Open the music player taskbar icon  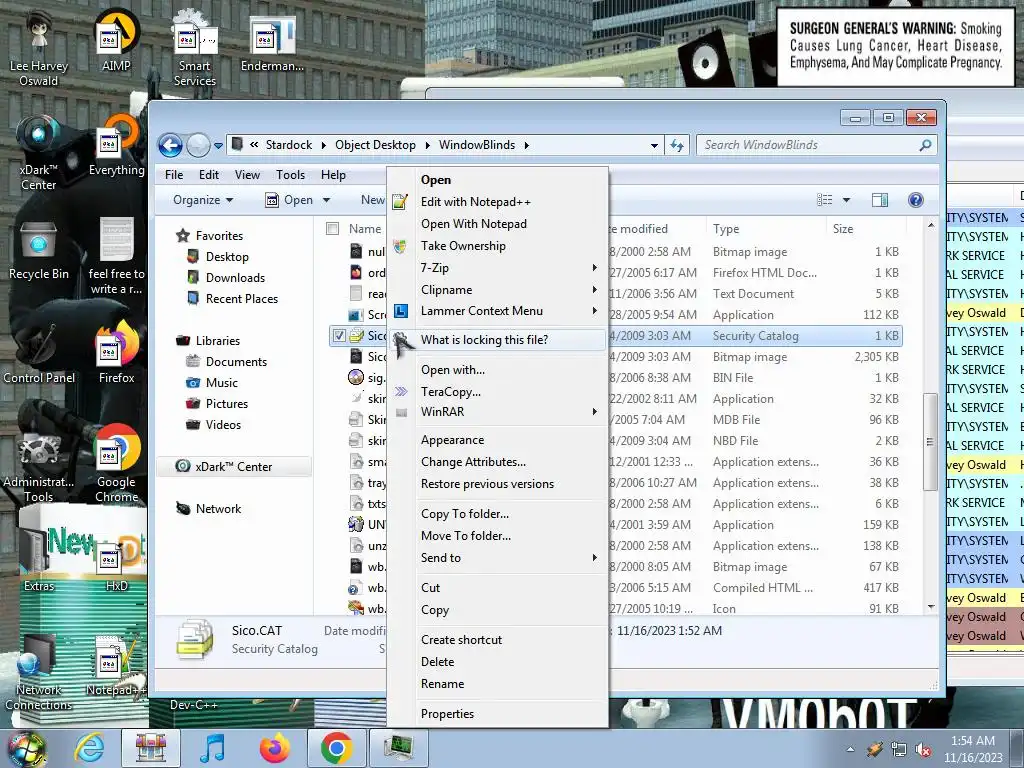212,748
